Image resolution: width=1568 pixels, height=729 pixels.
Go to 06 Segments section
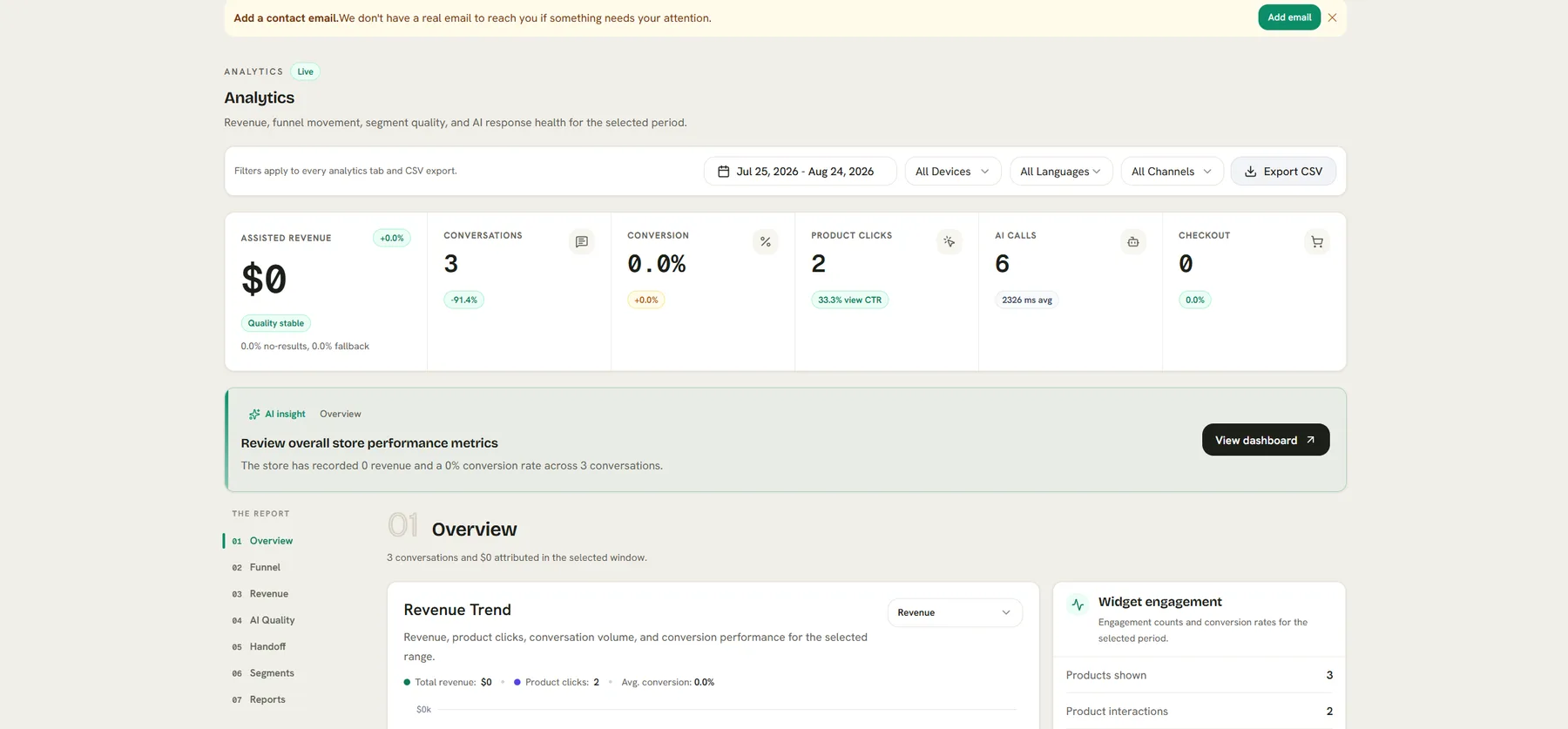click(x=263, y=673)
